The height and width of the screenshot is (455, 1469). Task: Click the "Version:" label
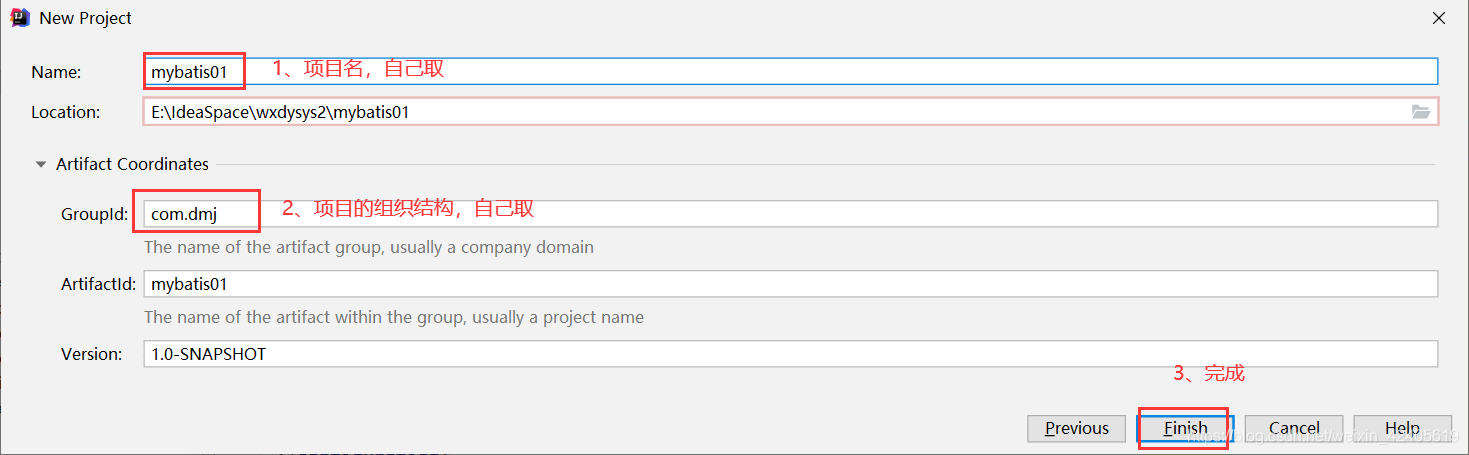[x=92, y=354]
